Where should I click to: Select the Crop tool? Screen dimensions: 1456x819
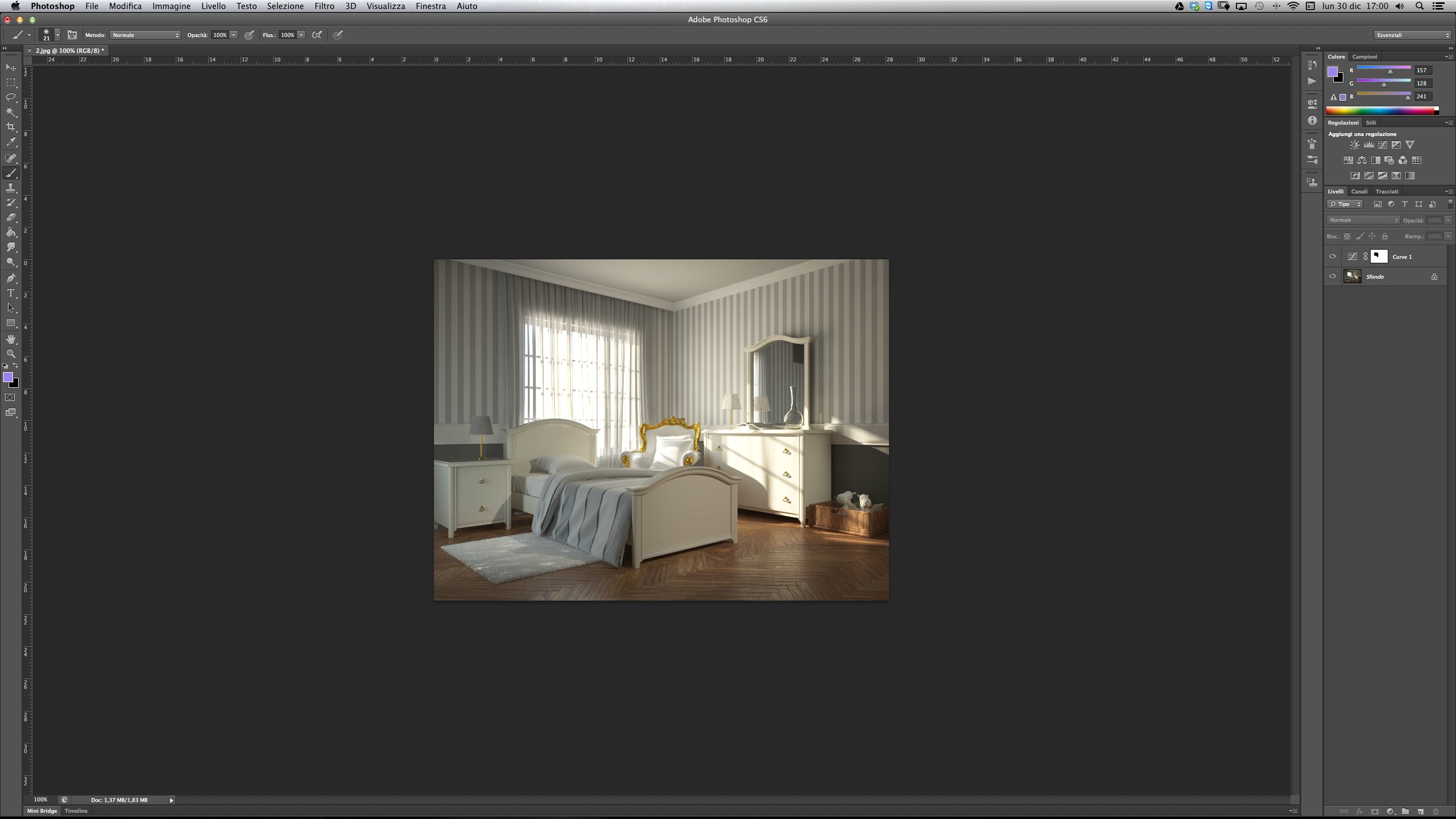[x=11, y=127]
